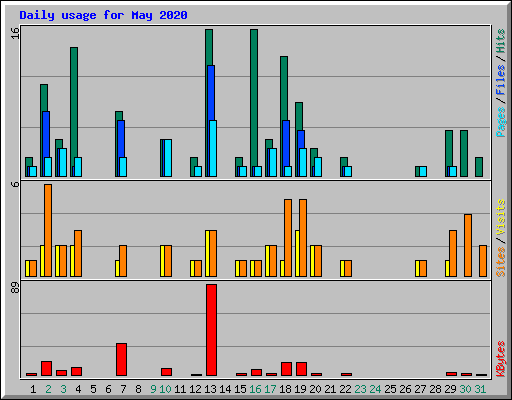
Task: Click the day 13 label on x-axis
Action: (x=210, y=389)
